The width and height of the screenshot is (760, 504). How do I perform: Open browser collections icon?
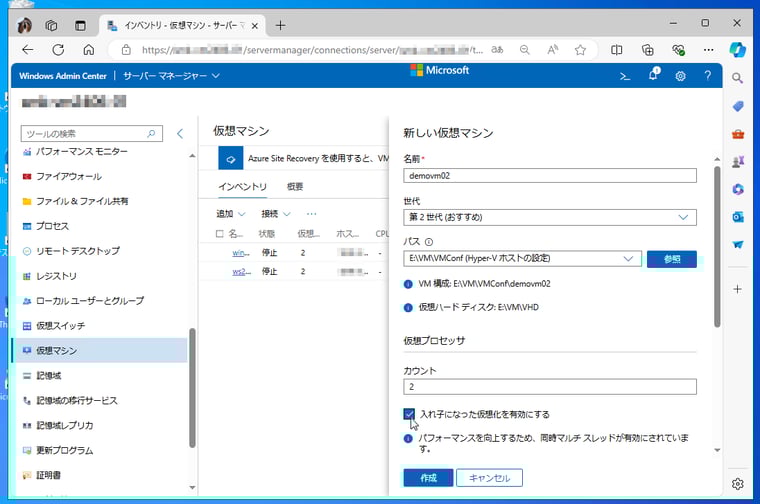[648, 49]
